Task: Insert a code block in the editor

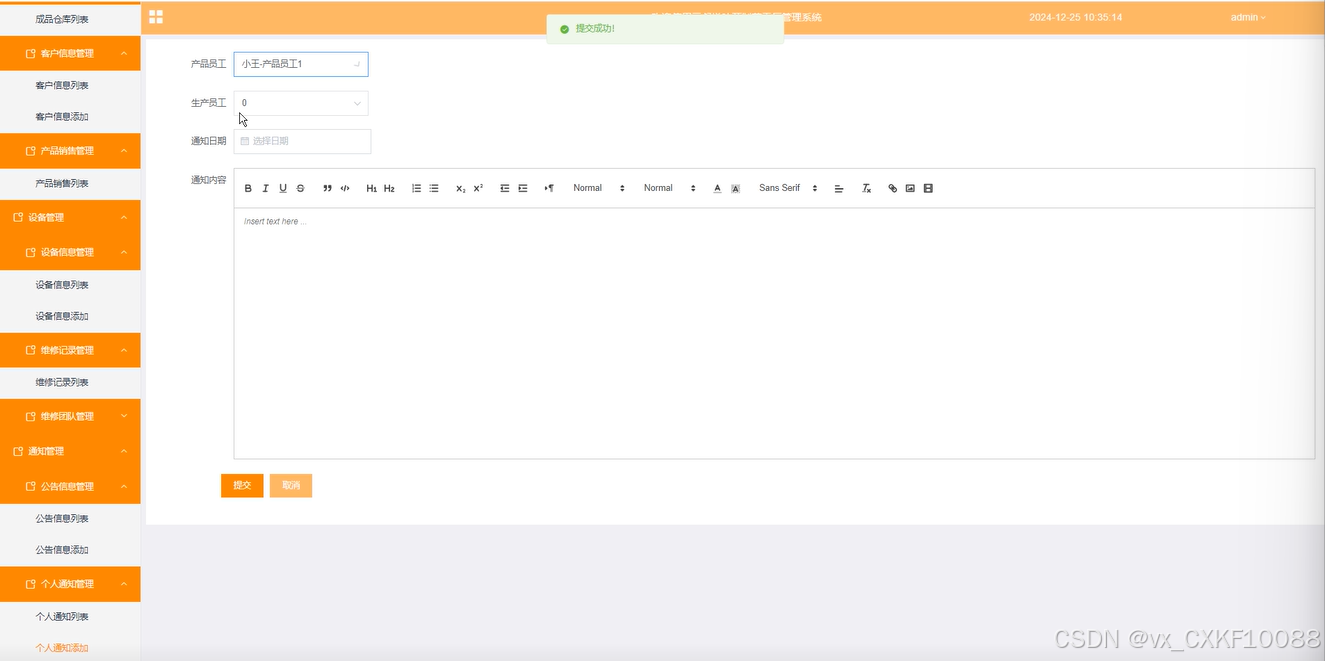Action: (x=345, y=188)
